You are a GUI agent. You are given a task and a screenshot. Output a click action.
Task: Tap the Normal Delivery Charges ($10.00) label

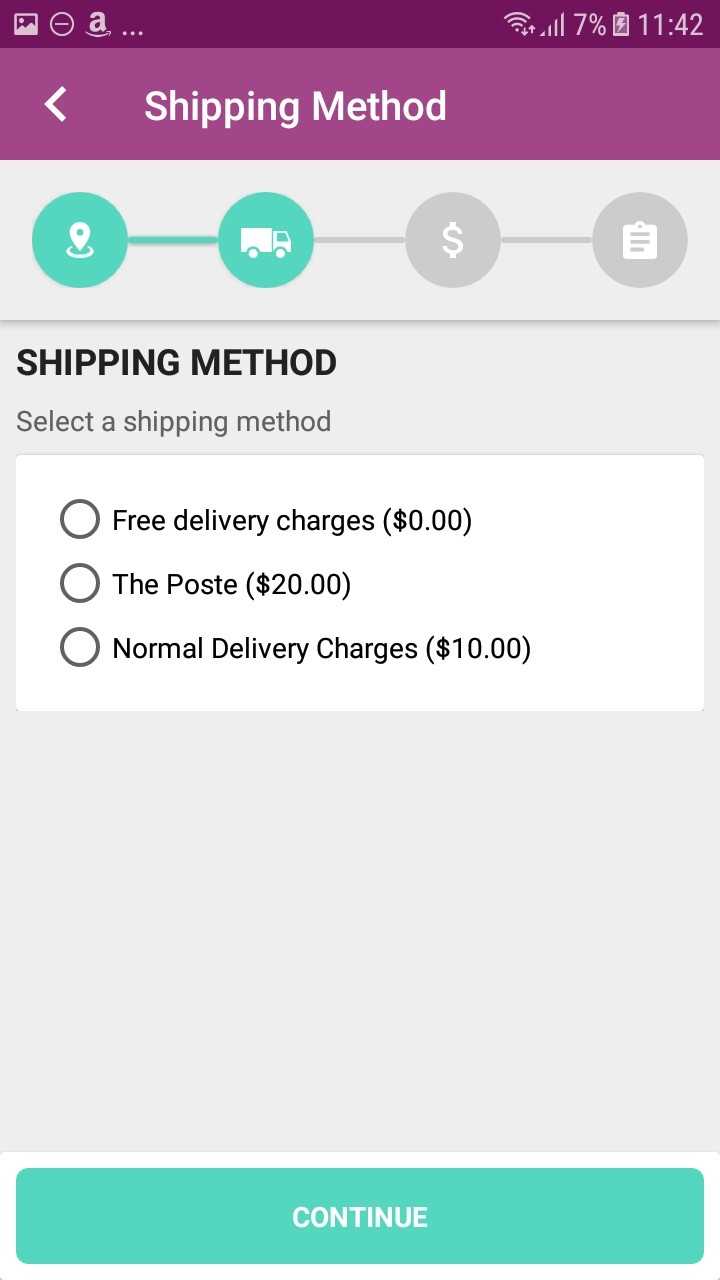click(321, 648)
